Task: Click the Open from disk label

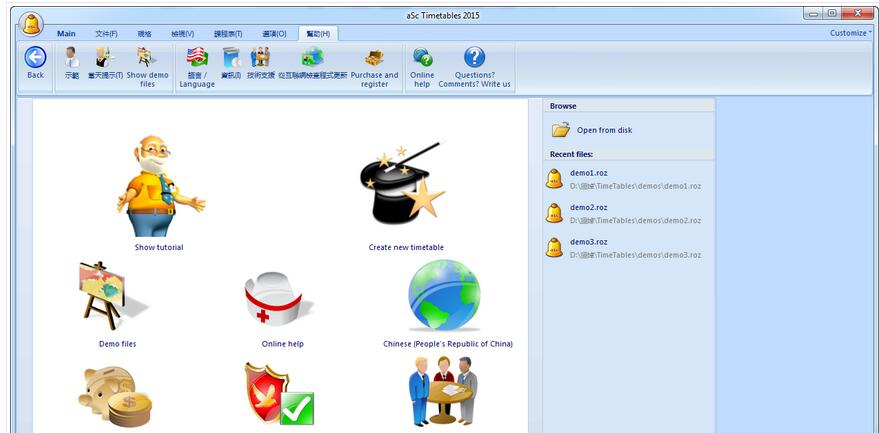Action: (x=604, y=130)
